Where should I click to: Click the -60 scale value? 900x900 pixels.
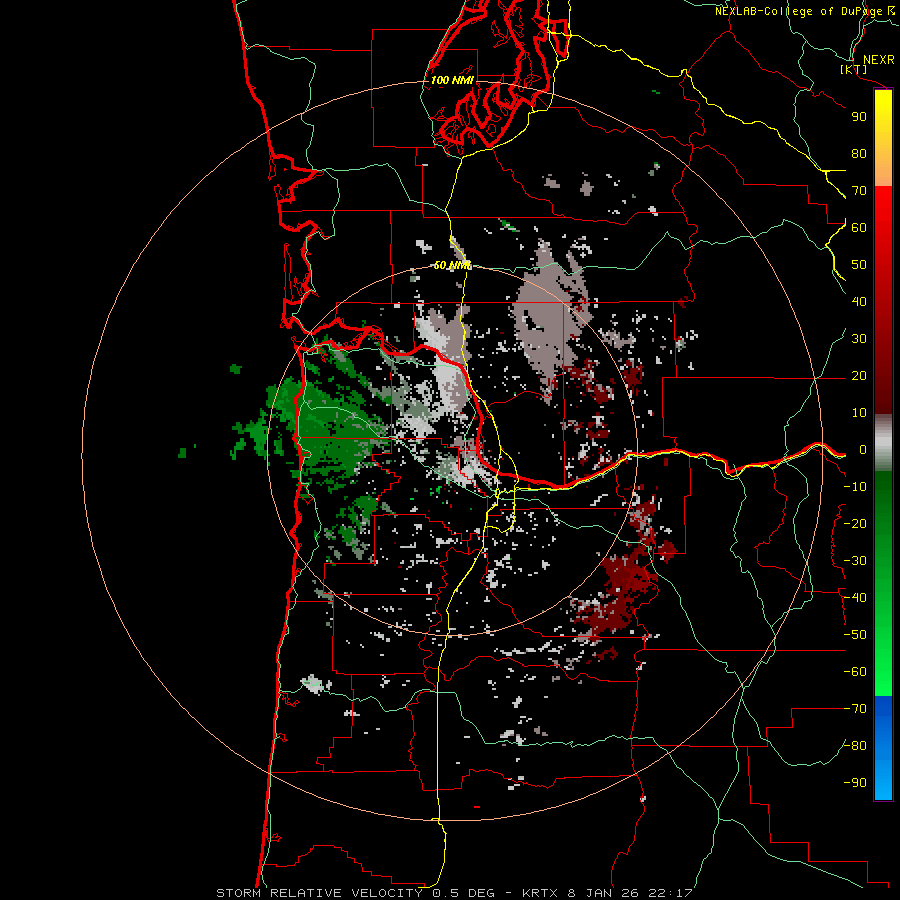point(855,672)
